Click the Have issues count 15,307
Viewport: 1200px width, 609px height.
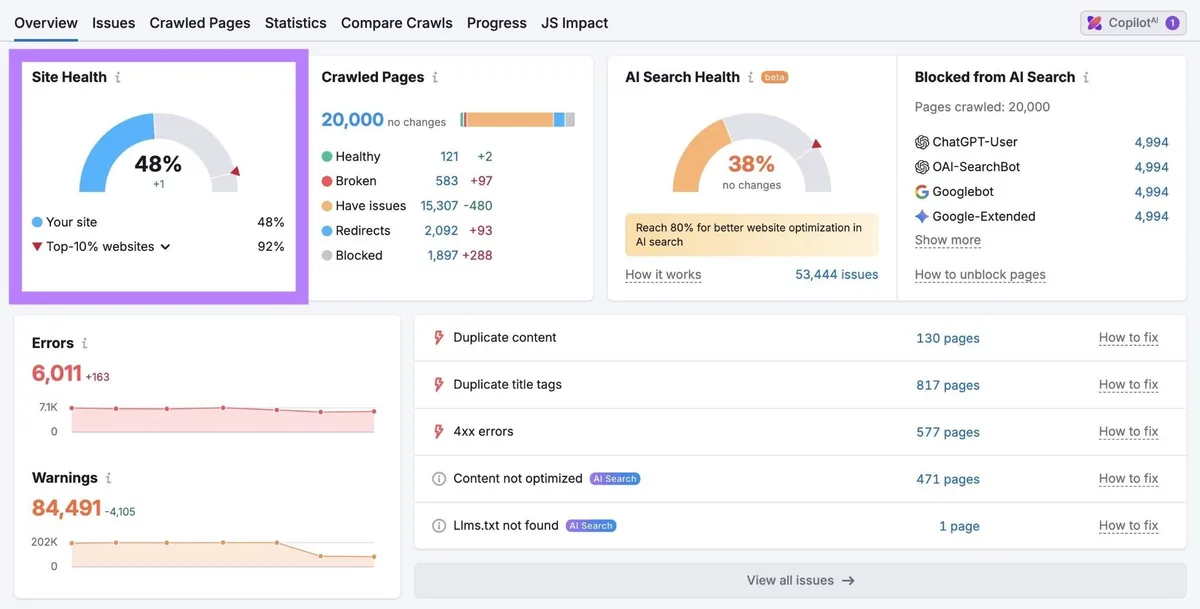[x=439, y=206]
